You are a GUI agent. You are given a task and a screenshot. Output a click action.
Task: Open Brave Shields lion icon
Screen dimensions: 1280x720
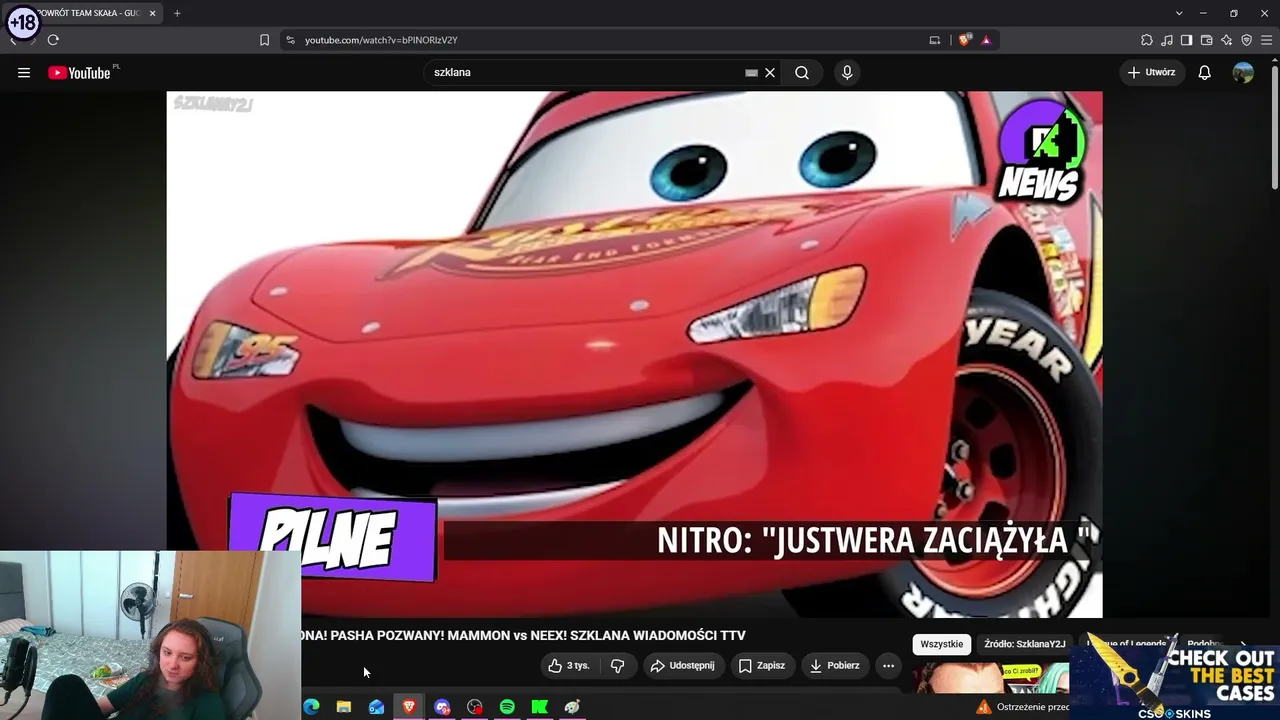[x=965, y=40]
